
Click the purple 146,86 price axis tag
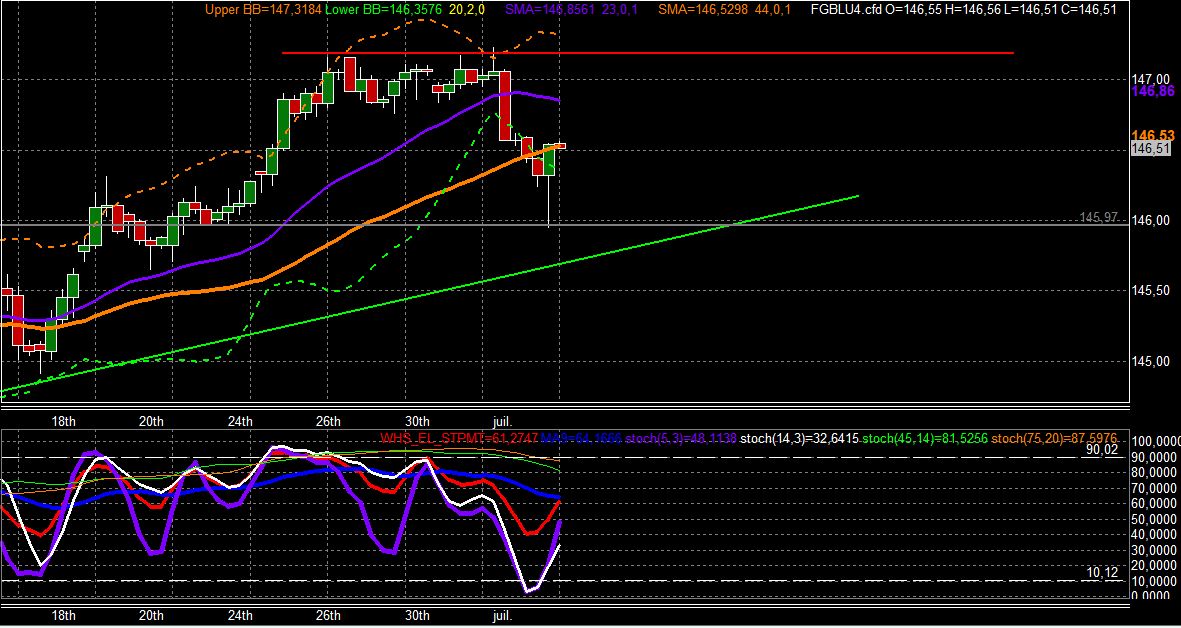coord(1153,91)
